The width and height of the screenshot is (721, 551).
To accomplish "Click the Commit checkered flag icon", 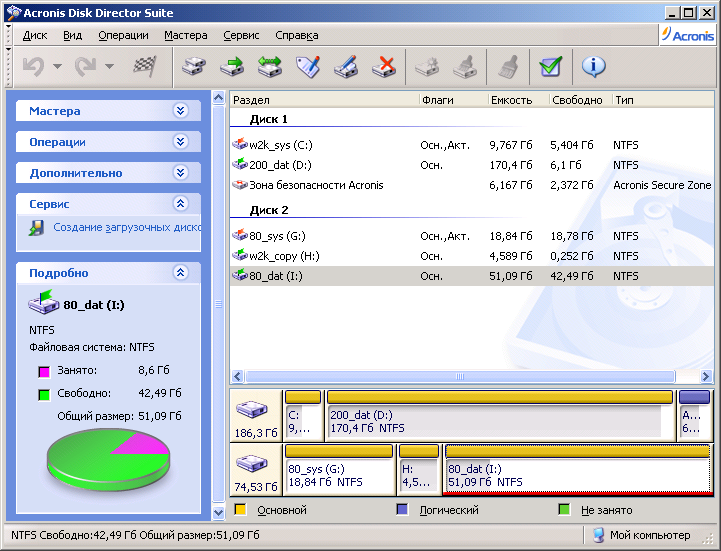I will pos(145,67).
